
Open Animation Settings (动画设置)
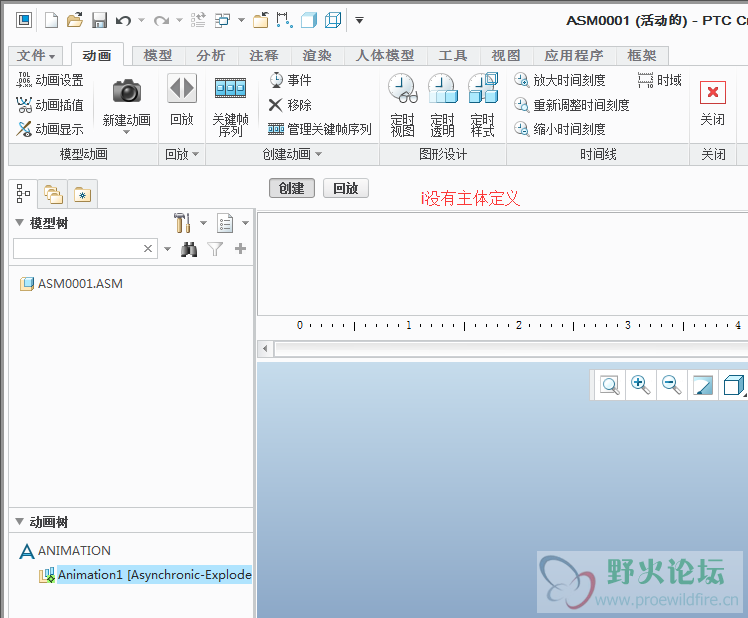50,80
